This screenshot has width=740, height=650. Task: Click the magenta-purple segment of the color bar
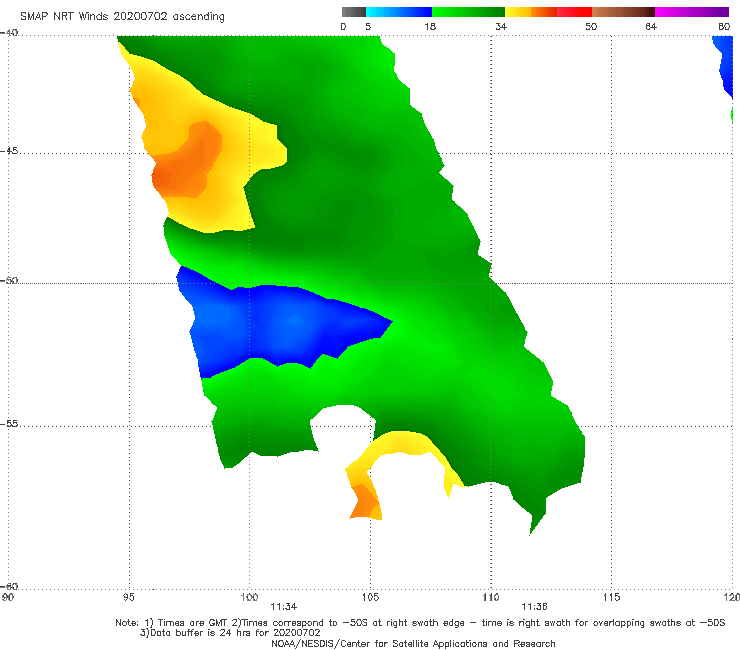coord(692,12)
